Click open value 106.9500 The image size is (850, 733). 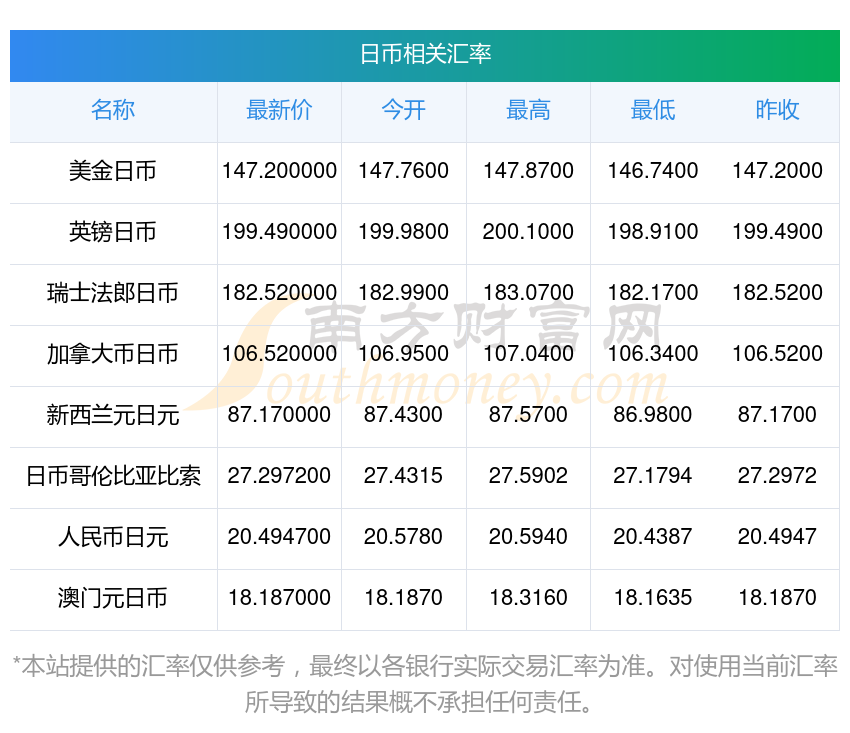point(403,354)
